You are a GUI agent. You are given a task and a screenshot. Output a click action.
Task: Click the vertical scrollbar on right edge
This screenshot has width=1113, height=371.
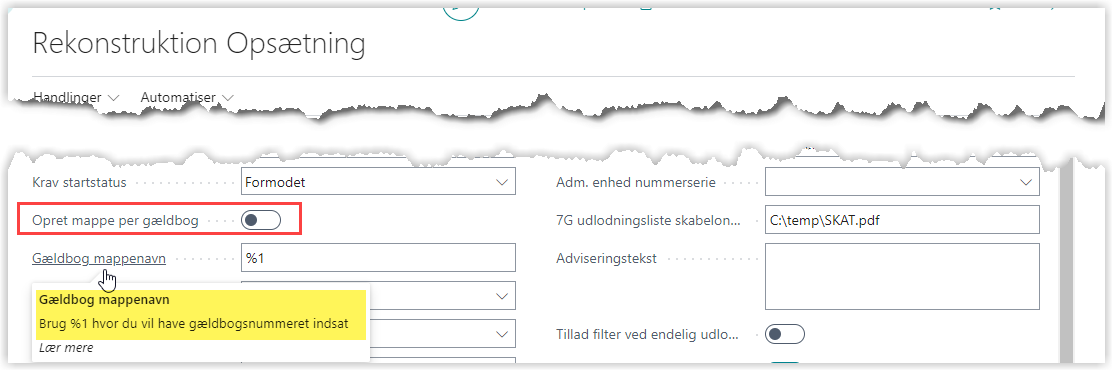pyautogui.click(x=1064, y=260)
